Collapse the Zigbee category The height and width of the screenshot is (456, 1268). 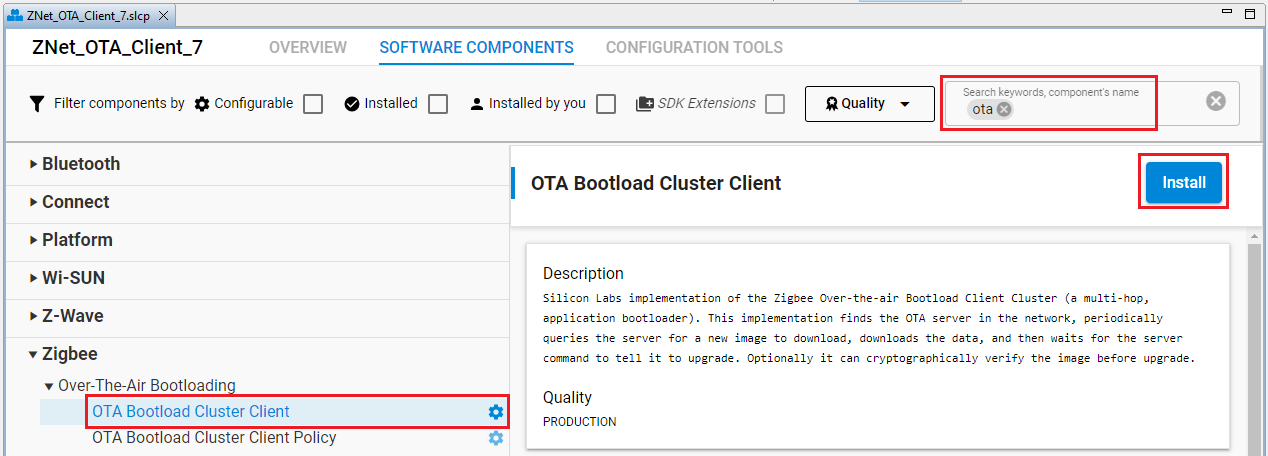[x=34, y=354]
